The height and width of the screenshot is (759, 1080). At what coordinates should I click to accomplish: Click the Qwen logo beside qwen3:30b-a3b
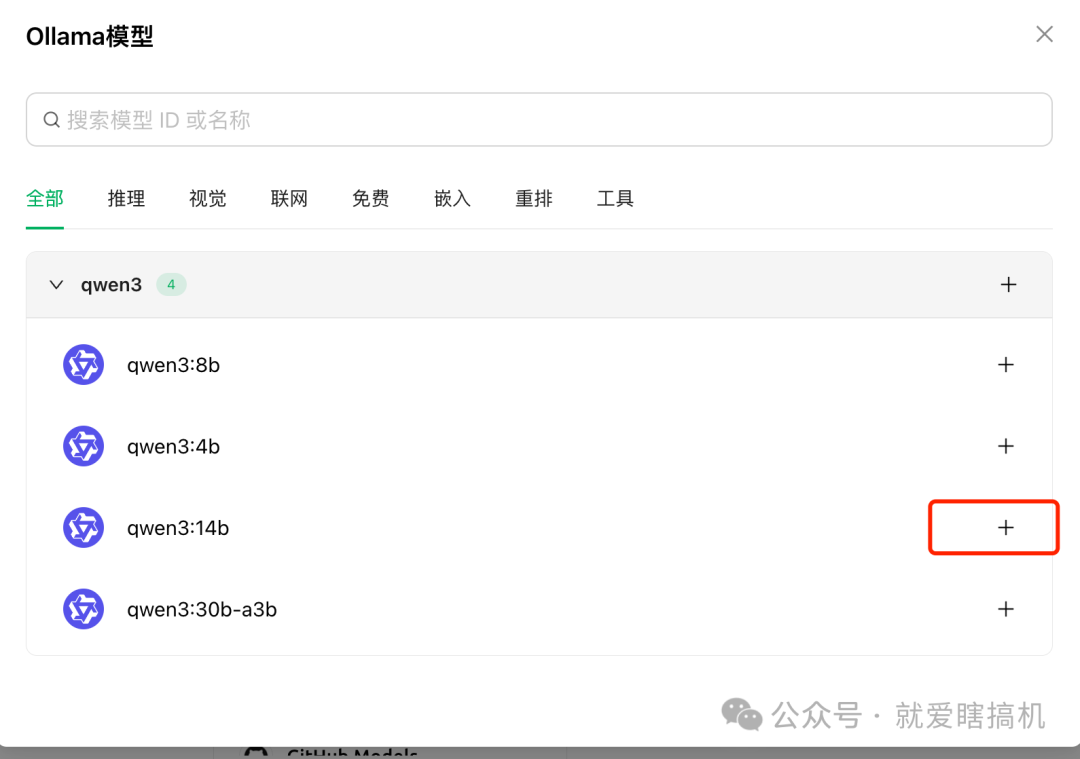pyautogui.click(x=83, y=609)
